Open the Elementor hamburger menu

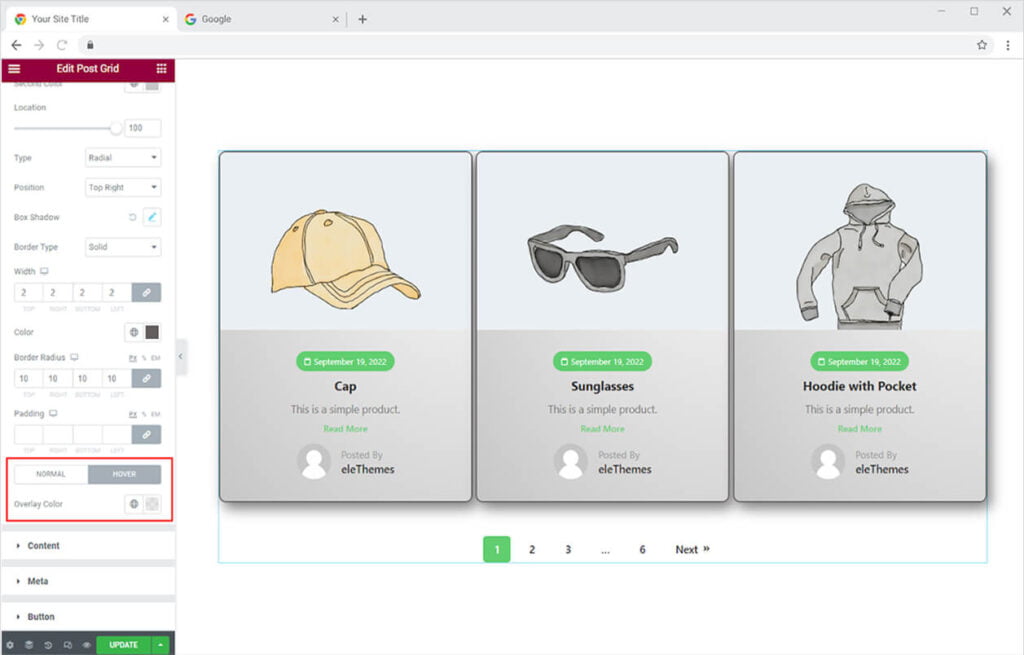click(14, 69)
